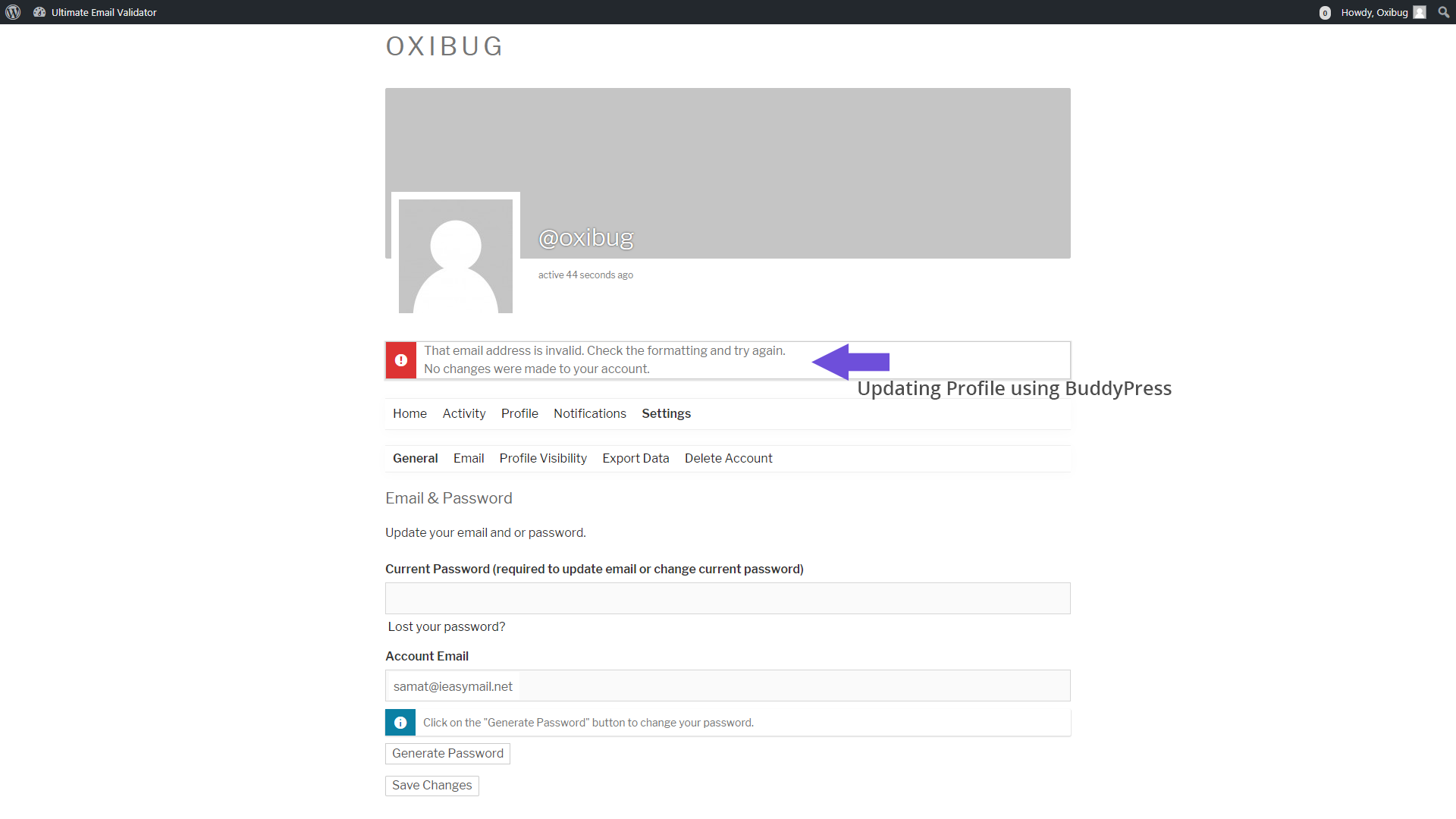Switch to the Email settings sub-tab

[469, 458]
